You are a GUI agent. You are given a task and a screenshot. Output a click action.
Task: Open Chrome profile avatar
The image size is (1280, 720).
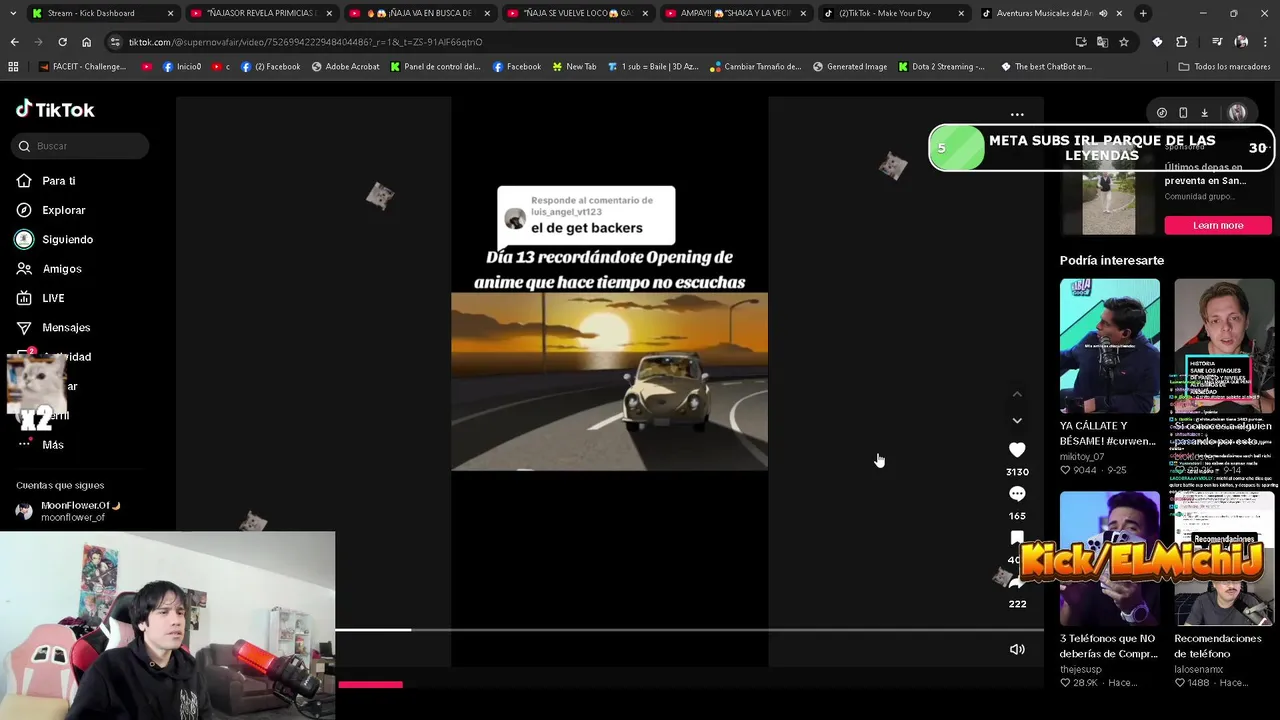[x=1241, y=42]
